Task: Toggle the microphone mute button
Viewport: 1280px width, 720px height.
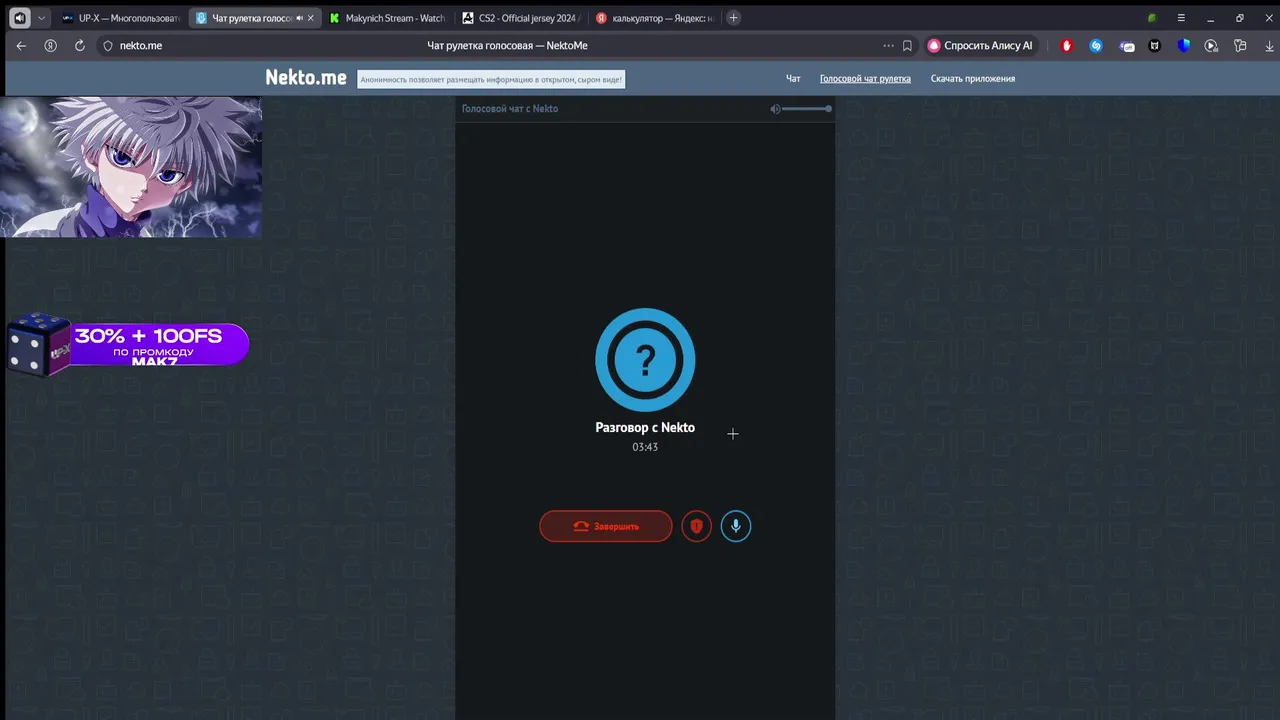Action: click(736, 526)
